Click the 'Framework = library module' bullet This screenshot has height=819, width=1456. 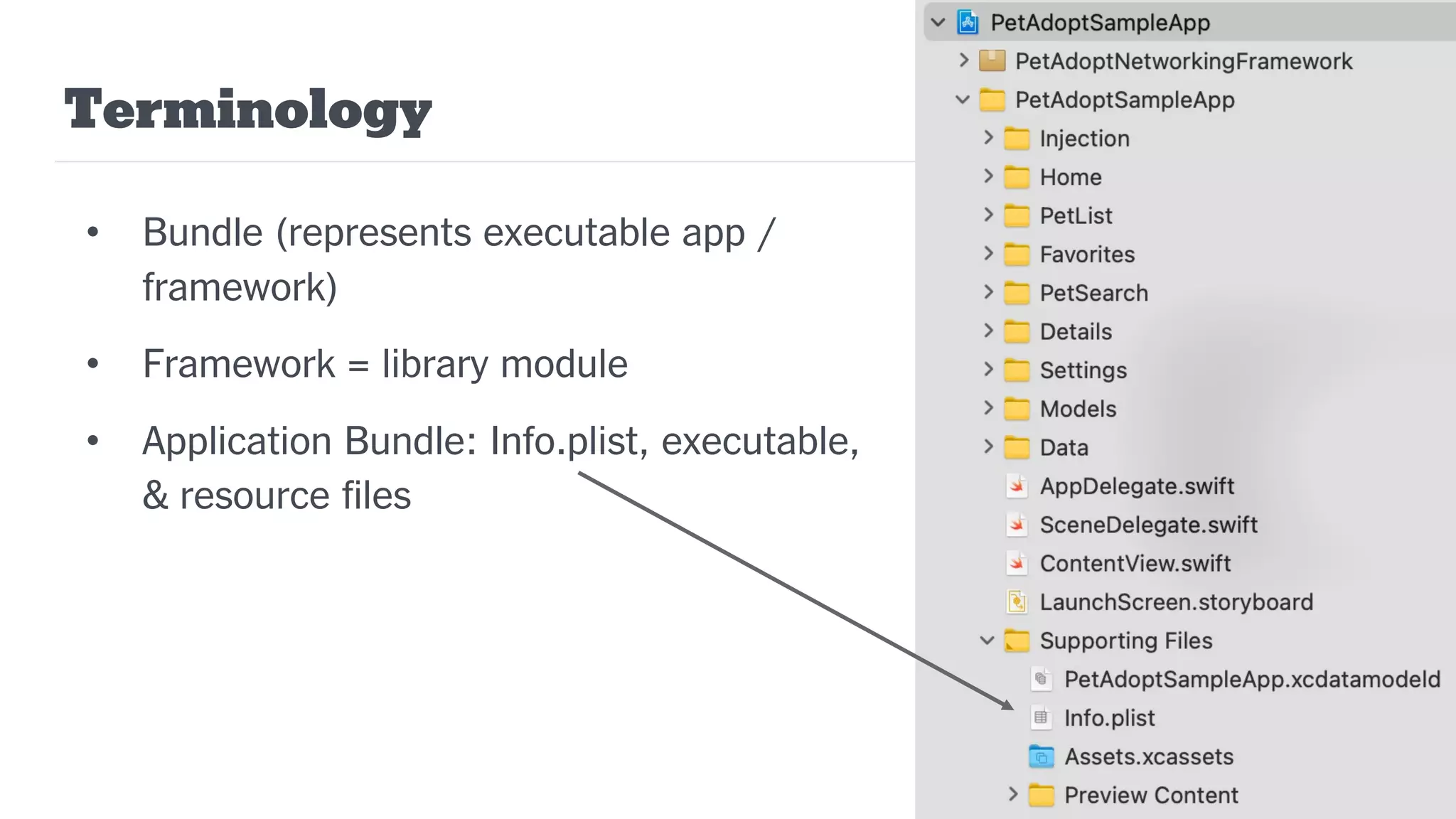[385, 364]
